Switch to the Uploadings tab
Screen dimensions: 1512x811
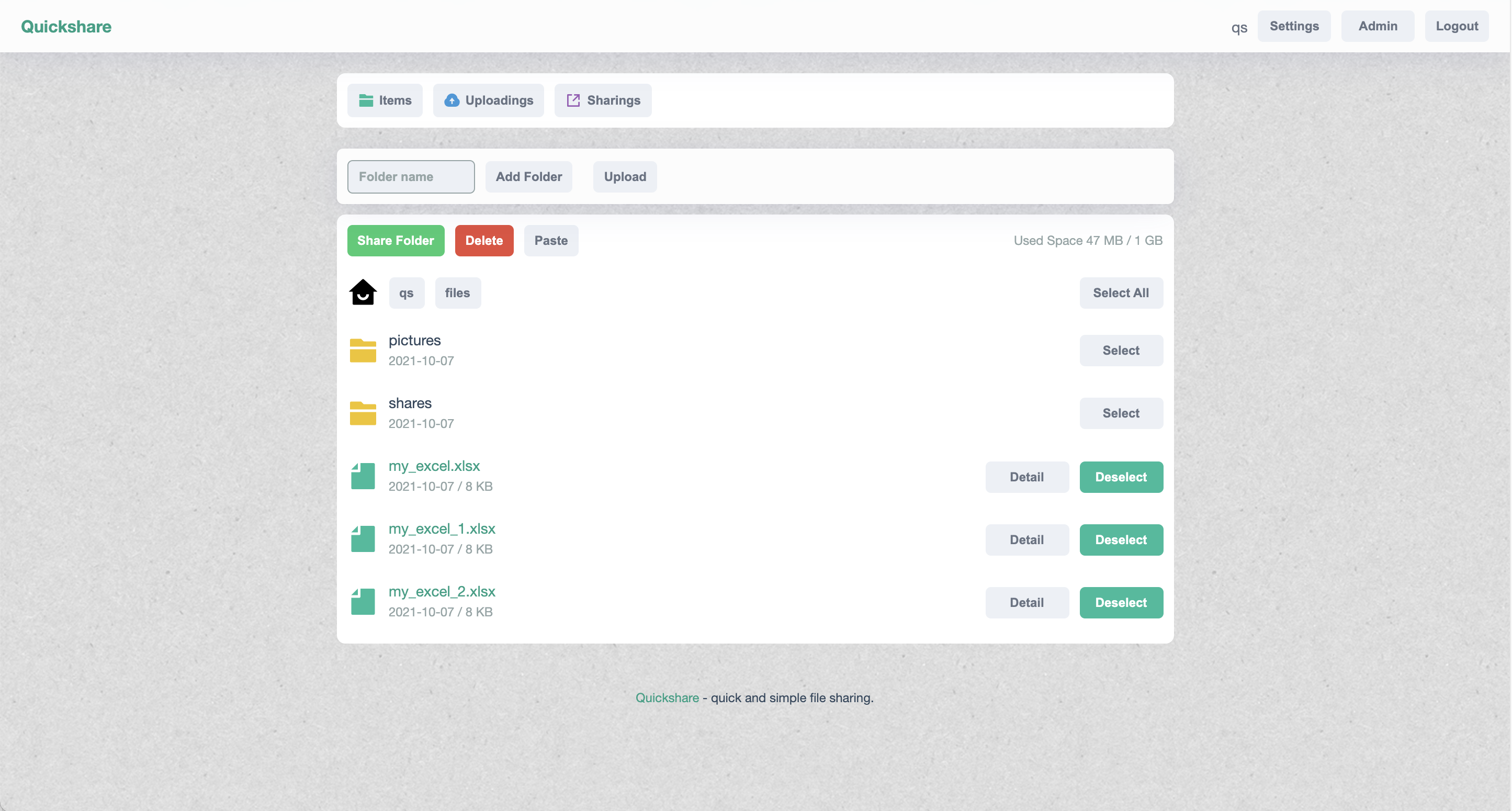pyautogui.click(x=488, y=100)
